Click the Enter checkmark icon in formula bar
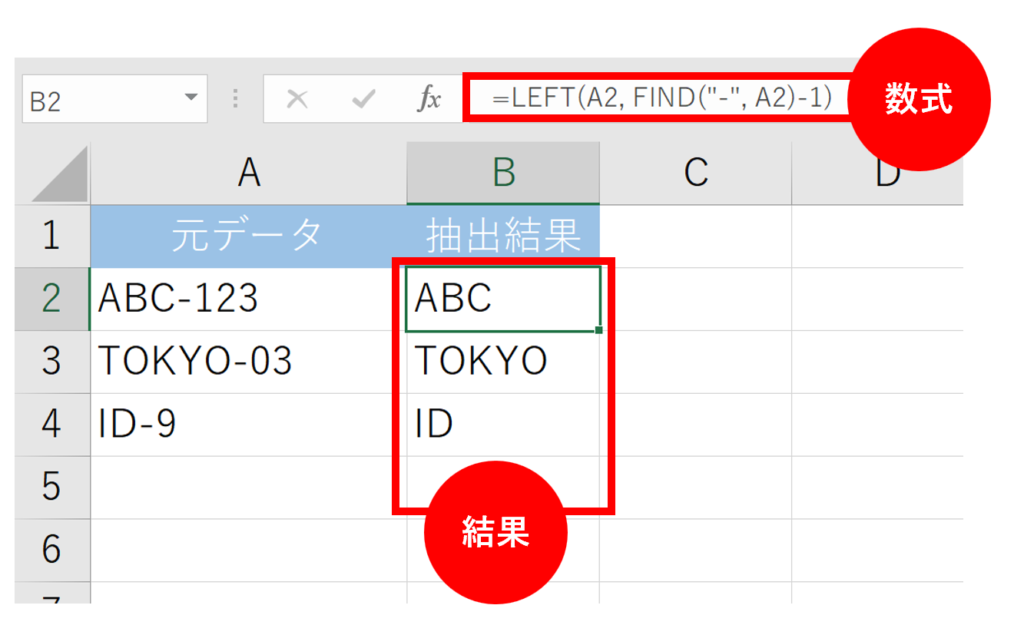The height and width of the screenshot is (625, 1024). pos(363,99)
